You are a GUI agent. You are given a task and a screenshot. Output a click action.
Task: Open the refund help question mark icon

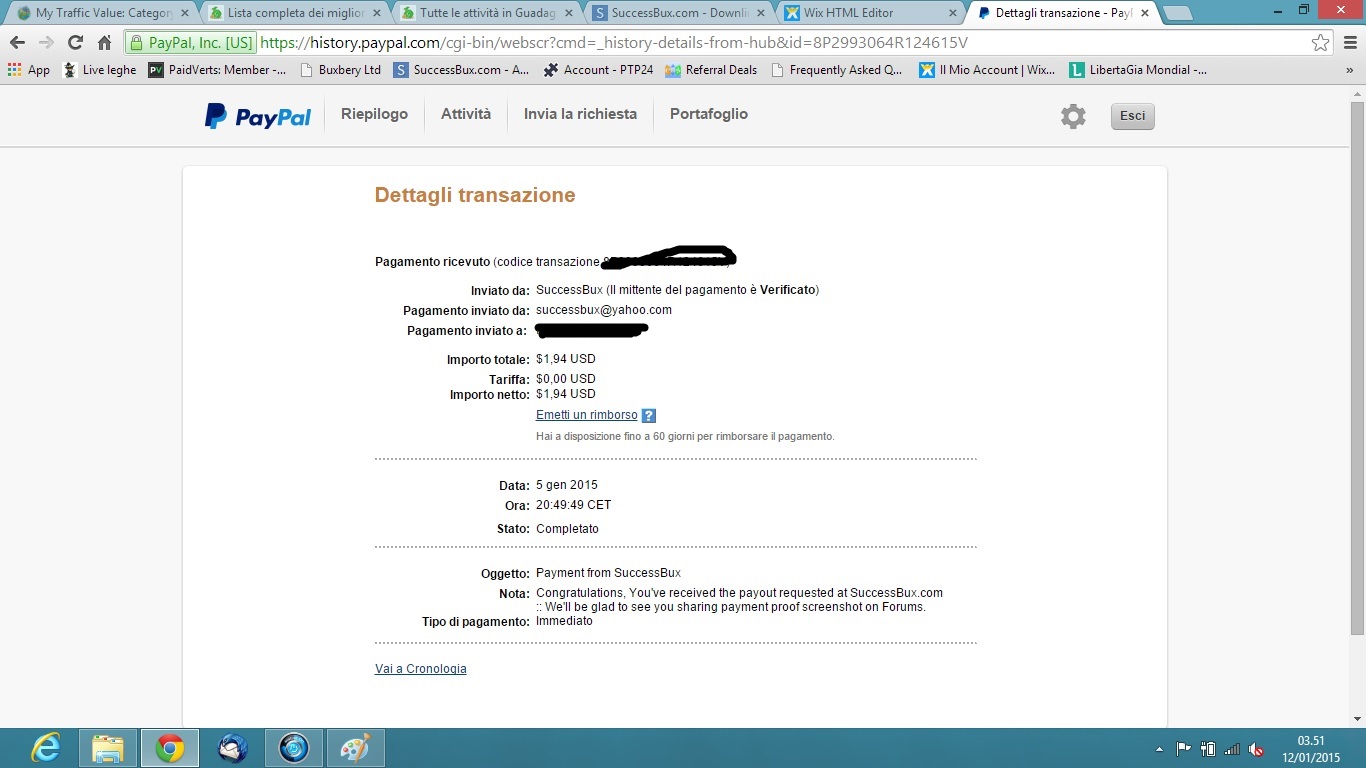click(649, 416)
